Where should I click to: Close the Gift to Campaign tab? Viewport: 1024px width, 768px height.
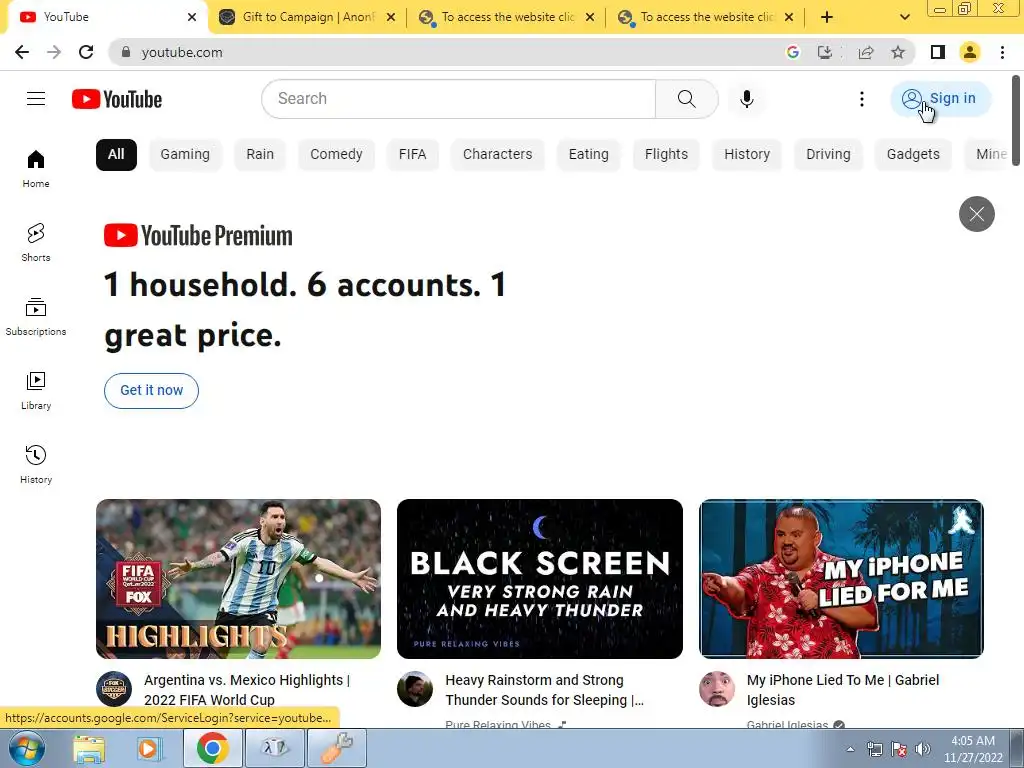tap(391, 18)
